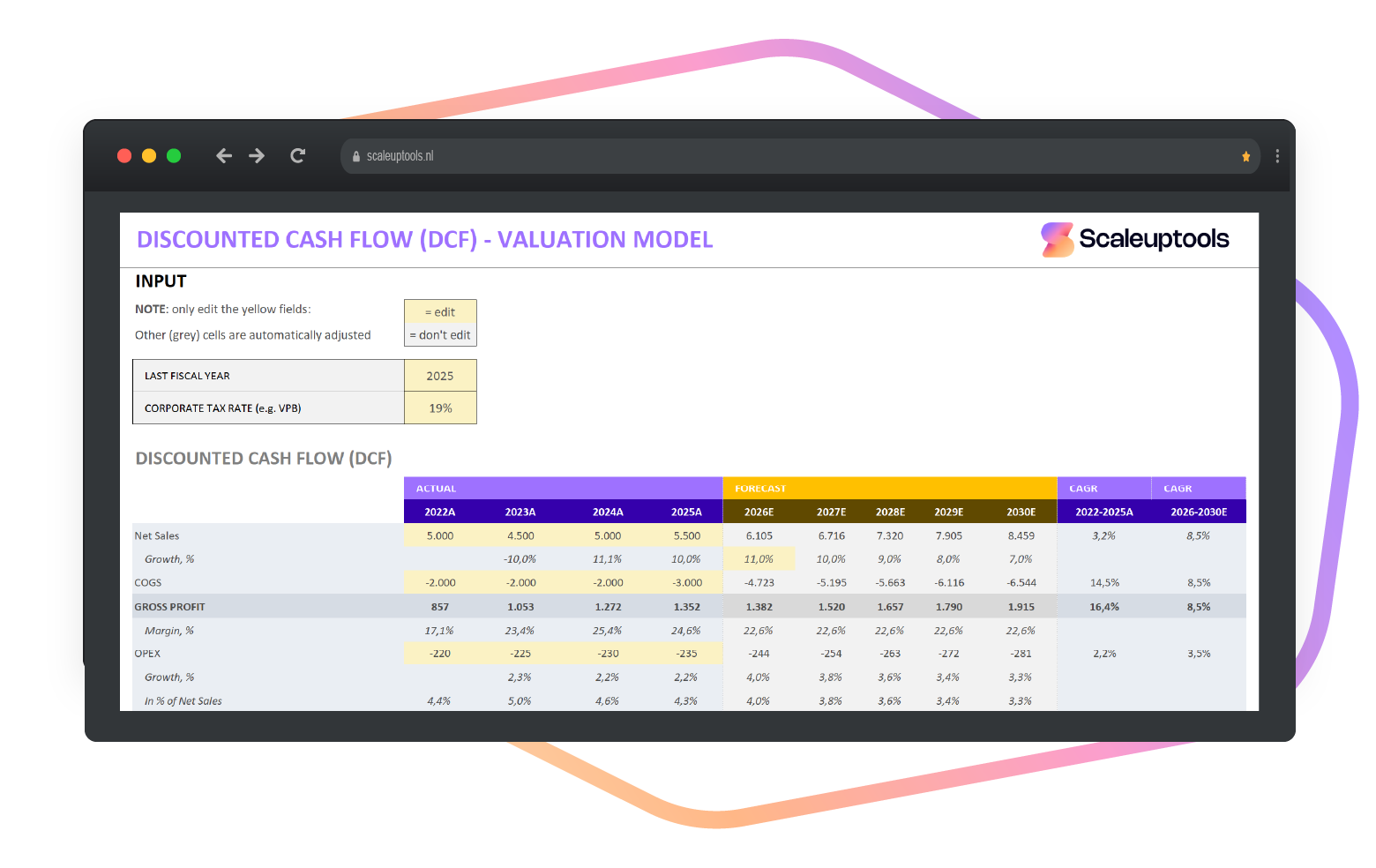Screen dimensions: 1376x868
Task: Click the FORECAST section header band
Action: pos(889,488)
